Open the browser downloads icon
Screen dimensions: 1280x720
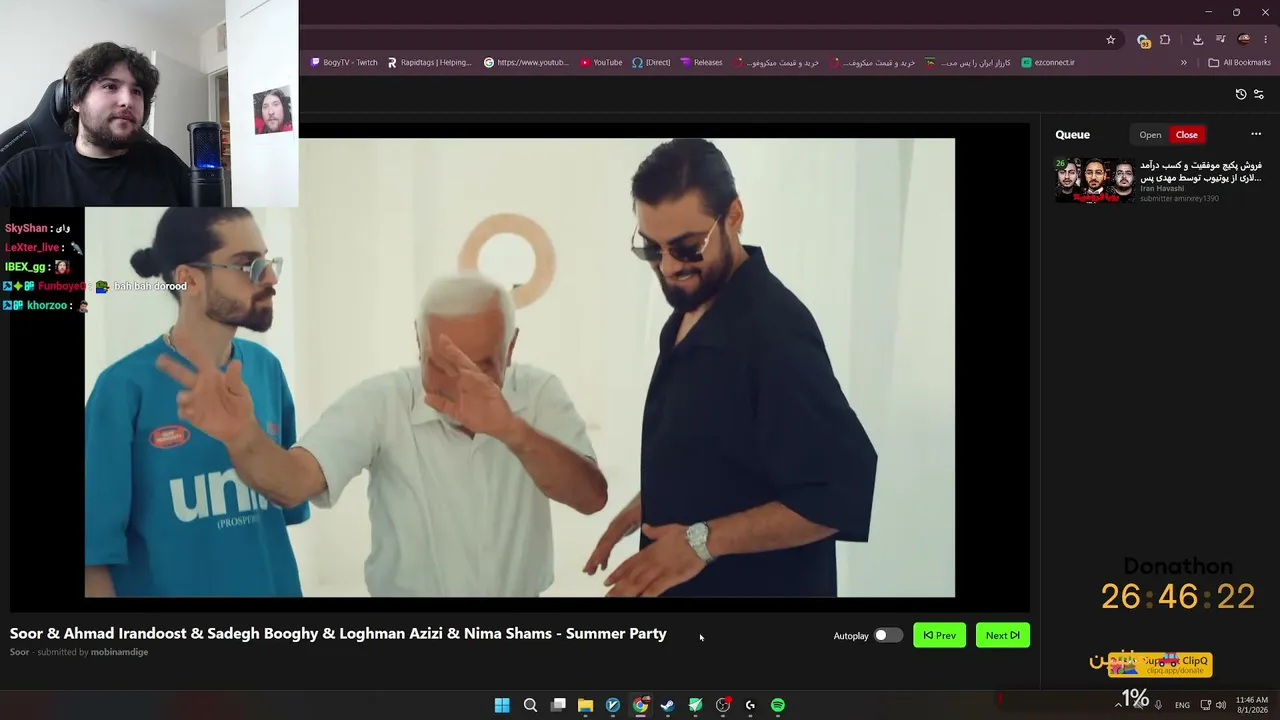click(x=1198, y=40)
